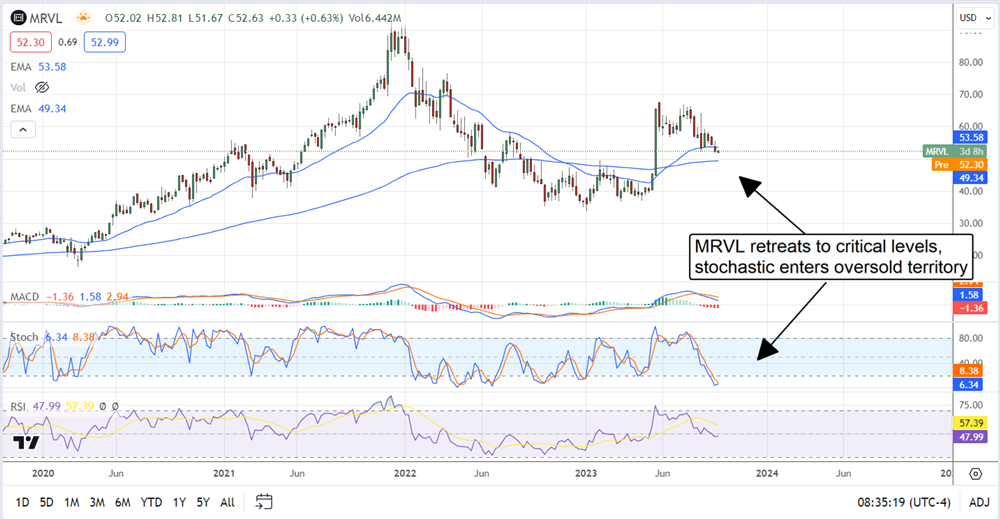Click the MRVL symbol logo icon
The image size is (1000, 519).
[x=18, y=18]
